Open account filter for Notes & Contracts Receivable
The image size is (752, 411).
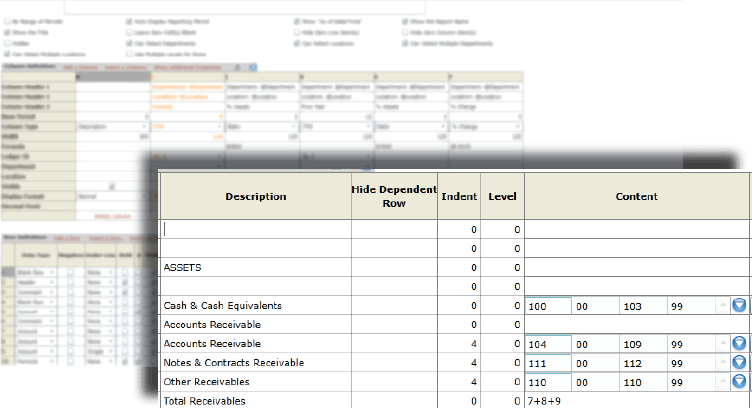(x=739, y=363)
